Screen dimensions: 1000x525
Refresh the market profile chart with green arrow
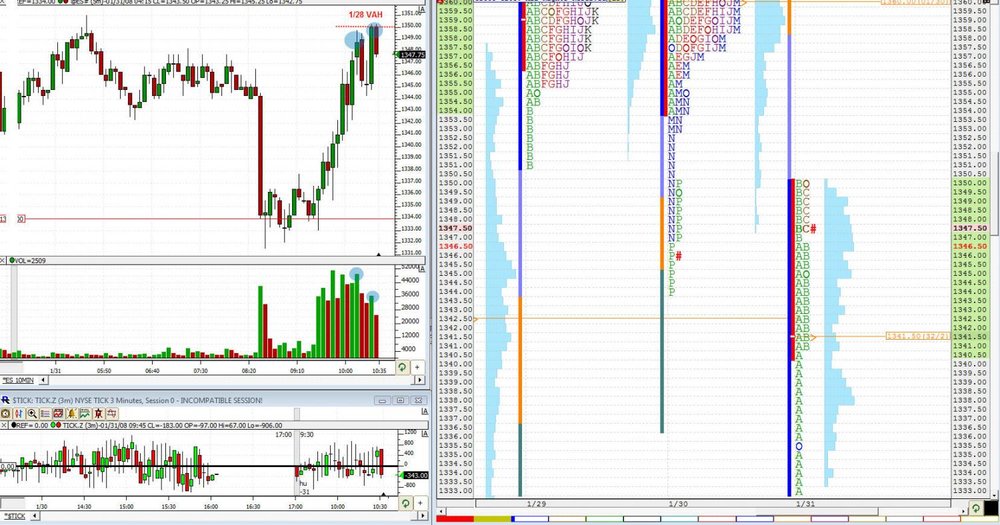(976, 508)
